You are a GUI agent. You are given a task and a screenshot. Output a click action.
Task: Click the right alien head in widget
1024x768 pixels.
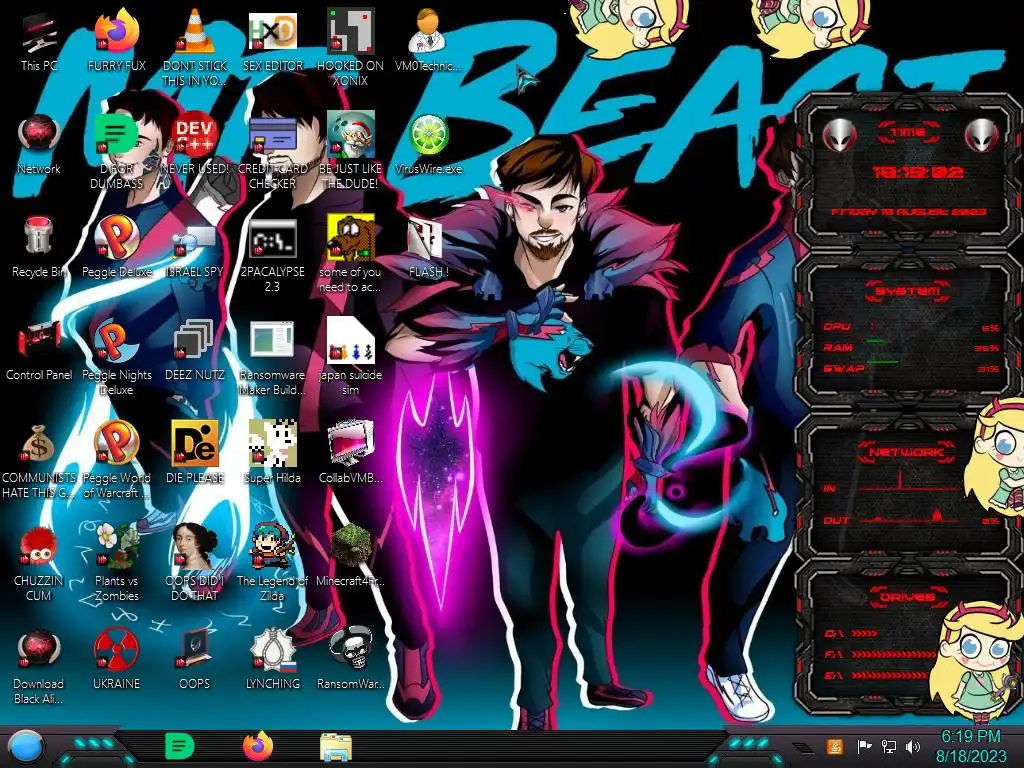[x=982, y=136]
